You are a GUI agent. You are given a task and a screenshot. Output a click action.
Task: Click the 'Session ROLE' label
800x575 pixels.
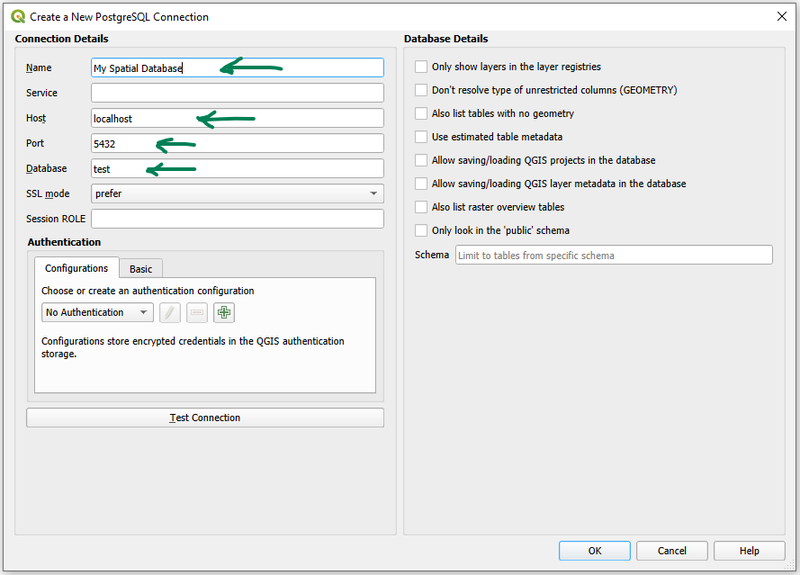(56, 219)
